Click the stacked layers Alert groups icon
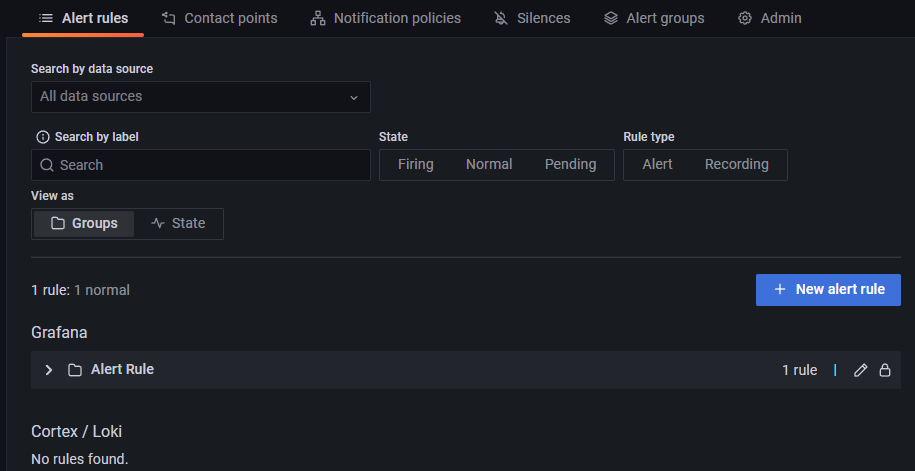Image resolution: width=915 pixels, height=471 pixels. [610, 19]
